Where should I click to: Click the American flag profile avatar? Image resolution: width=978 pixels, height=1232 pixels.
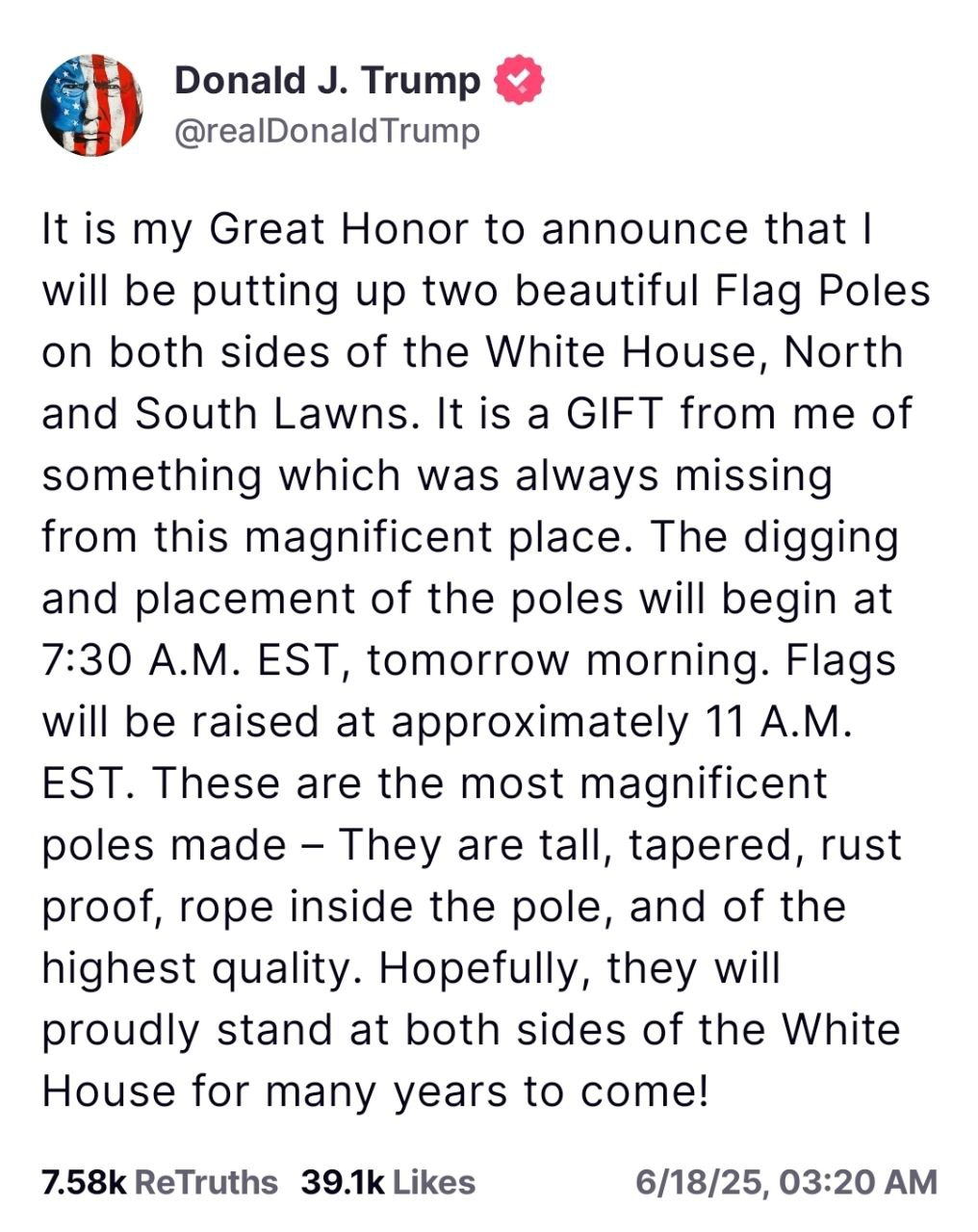pos(91,105)
